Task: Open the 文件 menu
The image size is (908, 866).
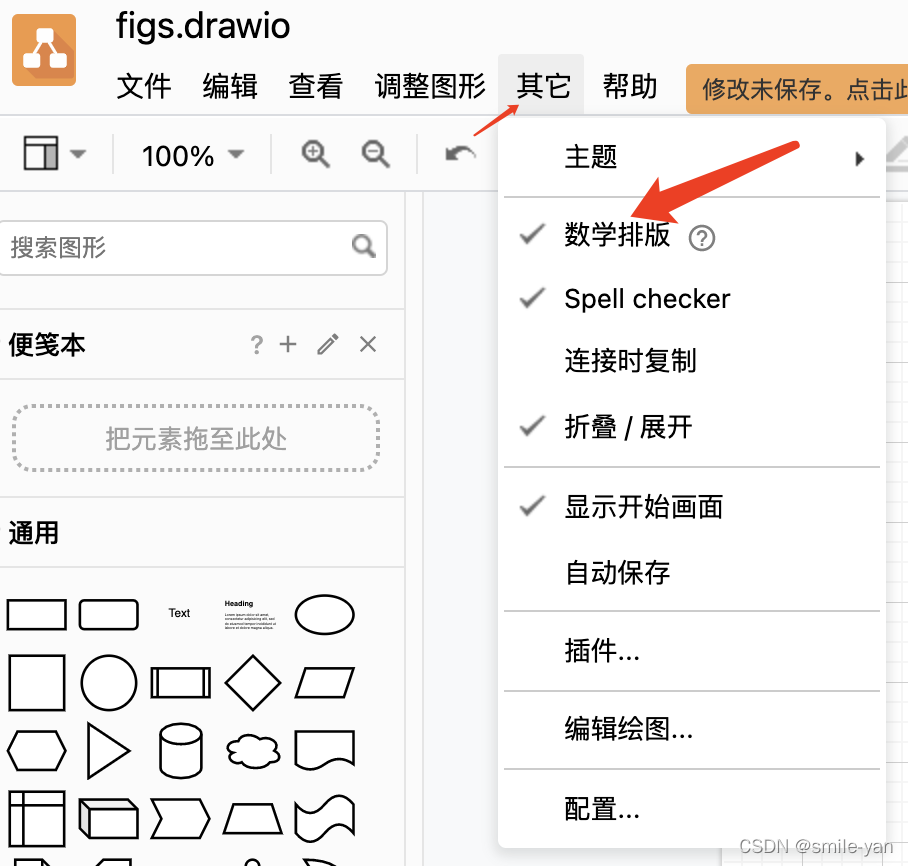Action: pyautogui.click(x=144, y=86)
